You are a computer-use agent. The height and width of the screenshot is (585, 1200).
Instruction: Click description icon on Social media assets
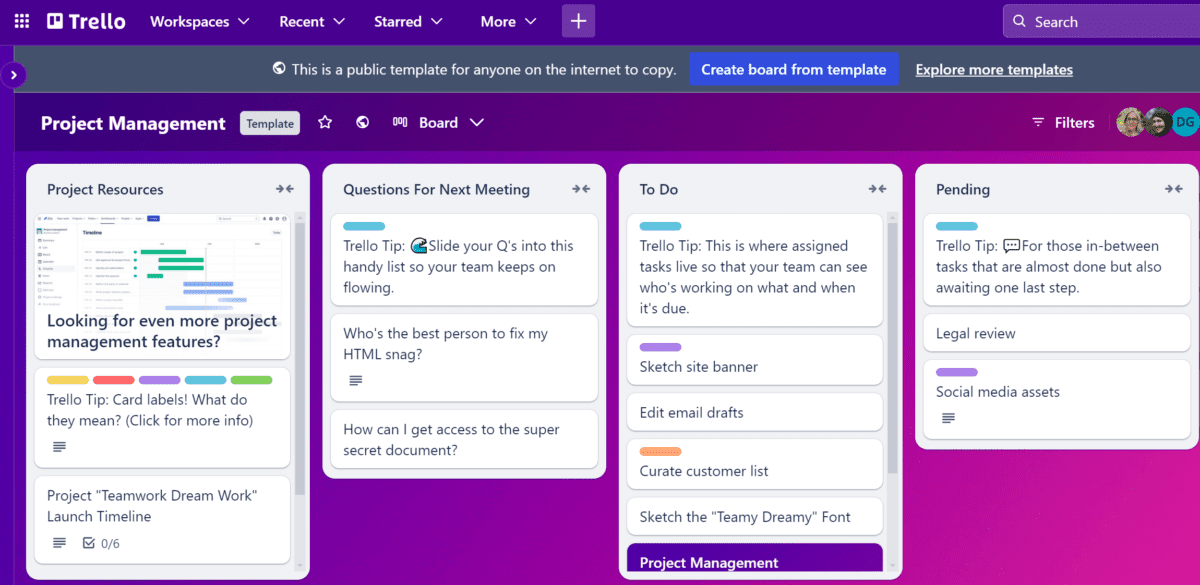(948, 418)
